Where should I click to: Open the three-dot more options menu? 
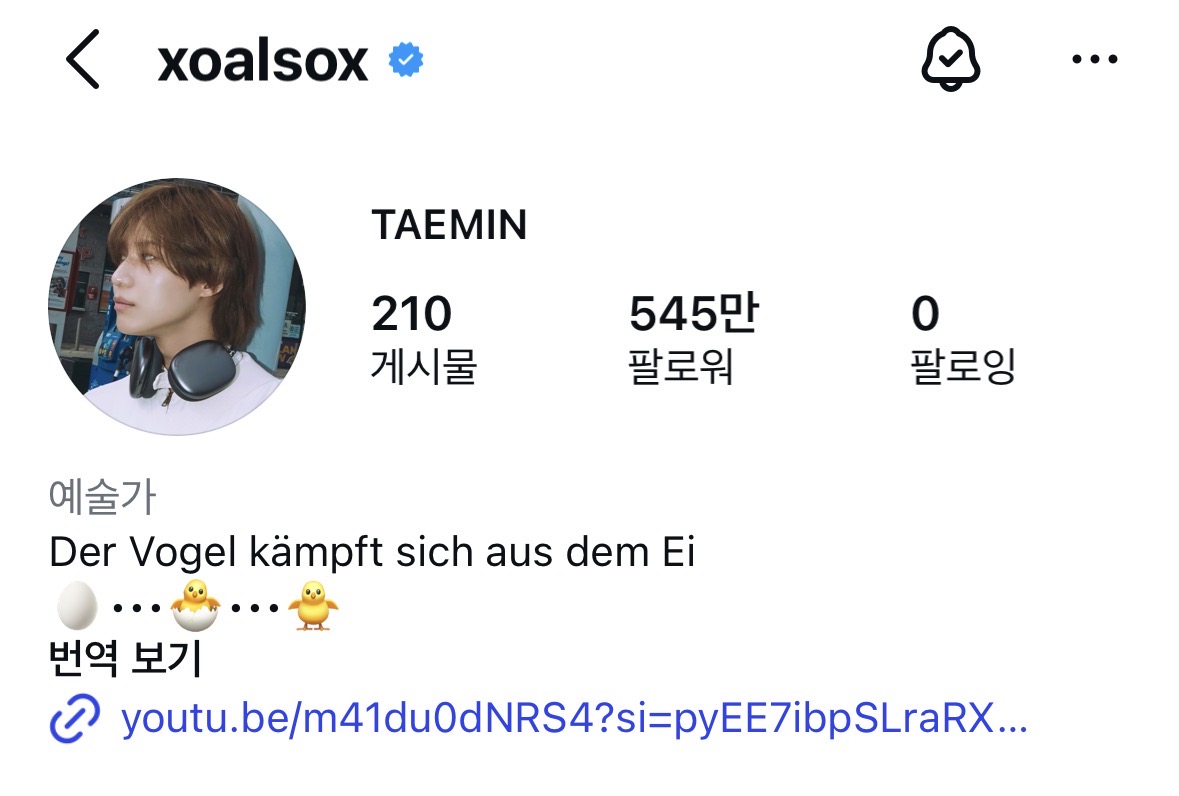[1095, 59]
